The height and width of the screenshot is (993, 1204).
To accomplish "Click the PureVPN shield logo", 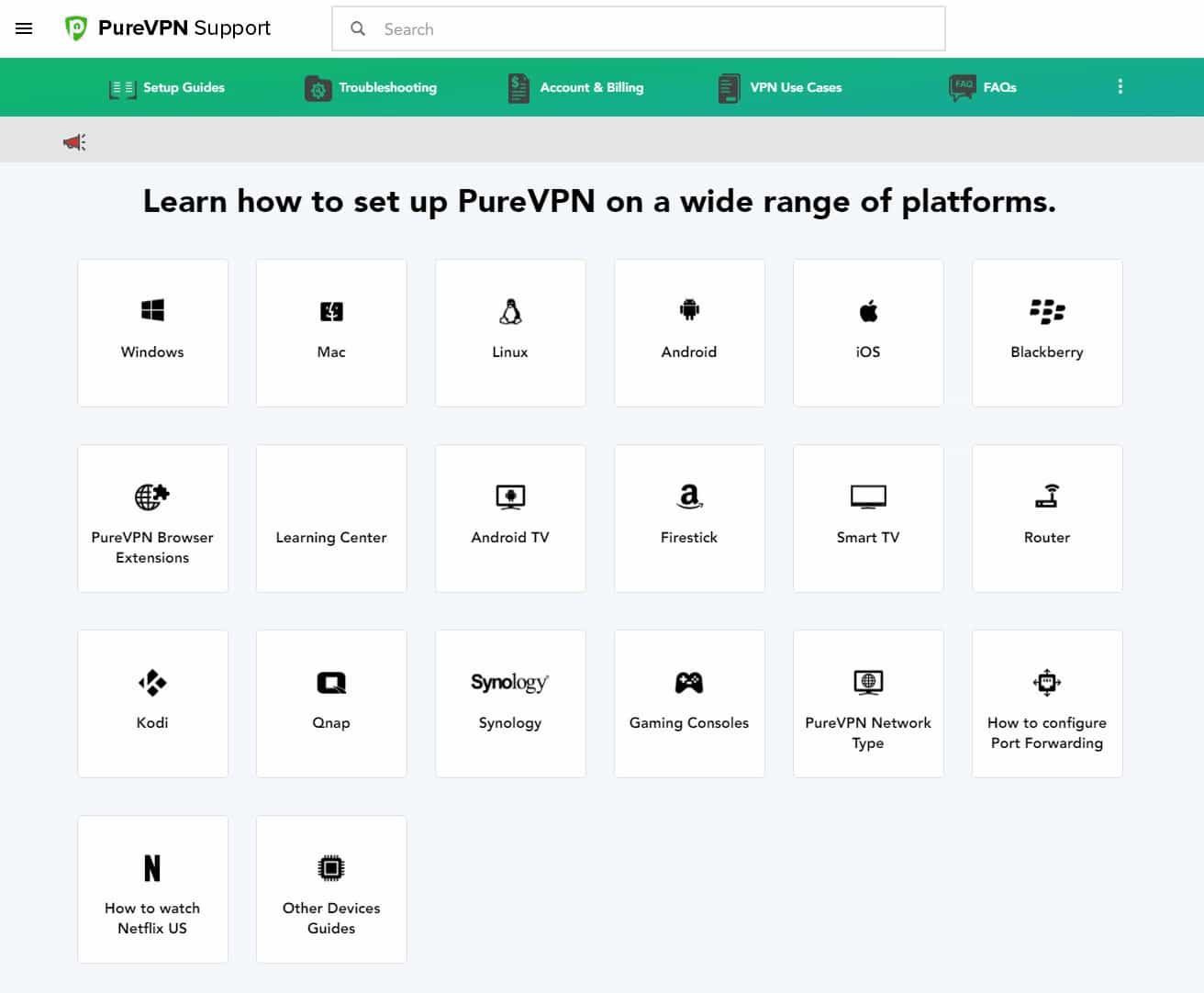I will tap(75, 28).
